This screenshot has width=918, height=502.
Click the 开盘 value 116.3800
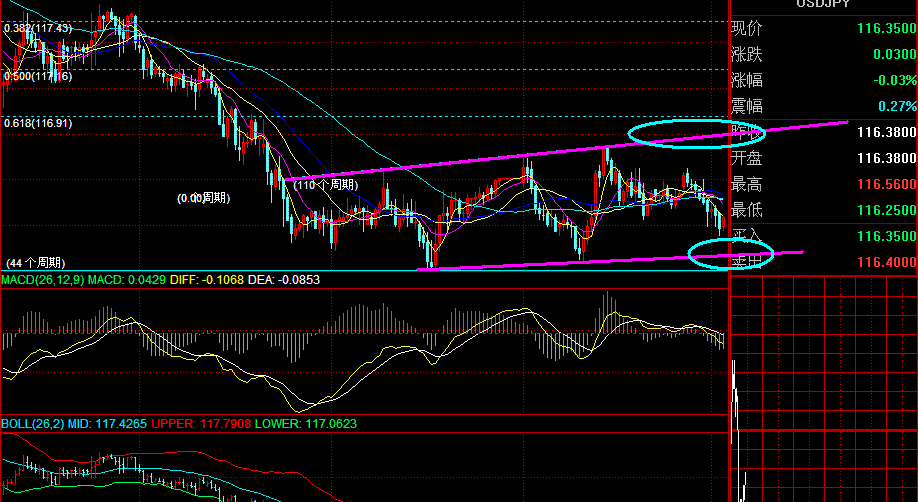(886, 158)
